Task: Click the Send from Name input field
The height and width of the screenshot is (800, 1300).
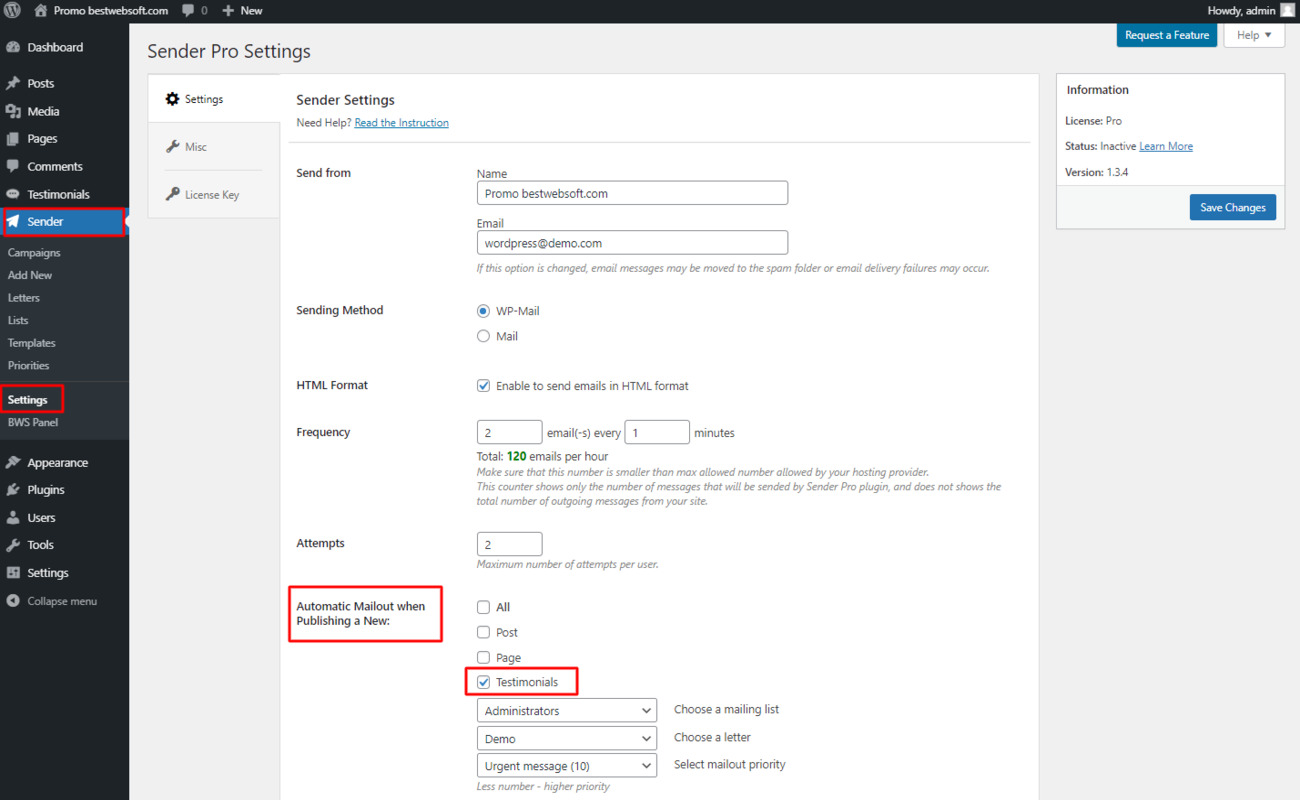Action: [632, 193]
